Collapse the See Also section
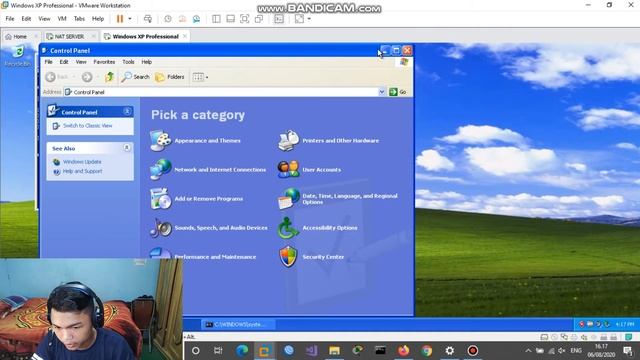This screenshot has height=360, width=640. click(127, 148)
